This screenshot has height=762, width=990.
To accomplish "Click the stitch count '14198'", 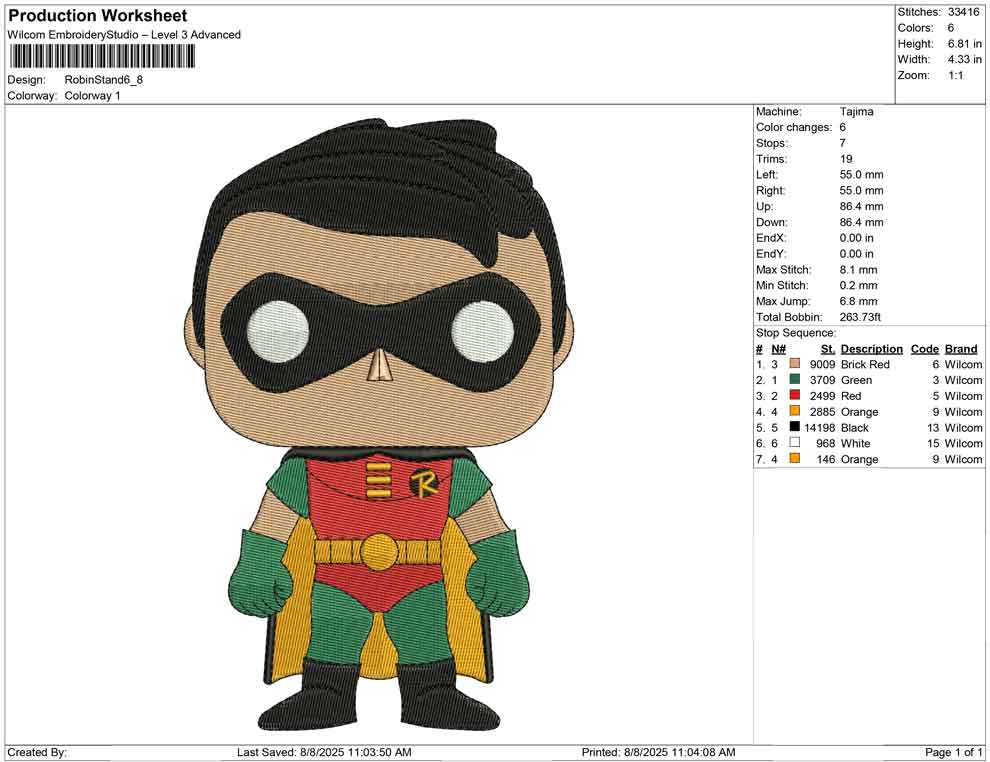I will tap(819, 427).
